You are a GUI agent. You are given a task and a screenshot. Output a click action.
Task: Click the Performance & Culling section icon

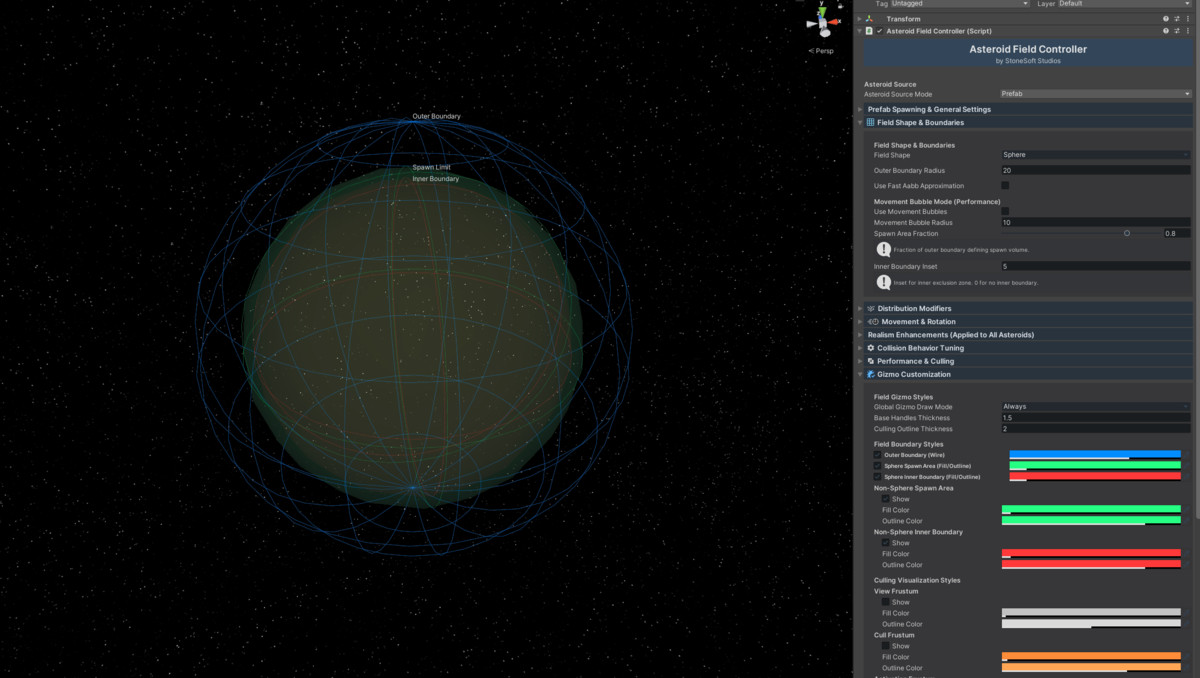[871, 361]
